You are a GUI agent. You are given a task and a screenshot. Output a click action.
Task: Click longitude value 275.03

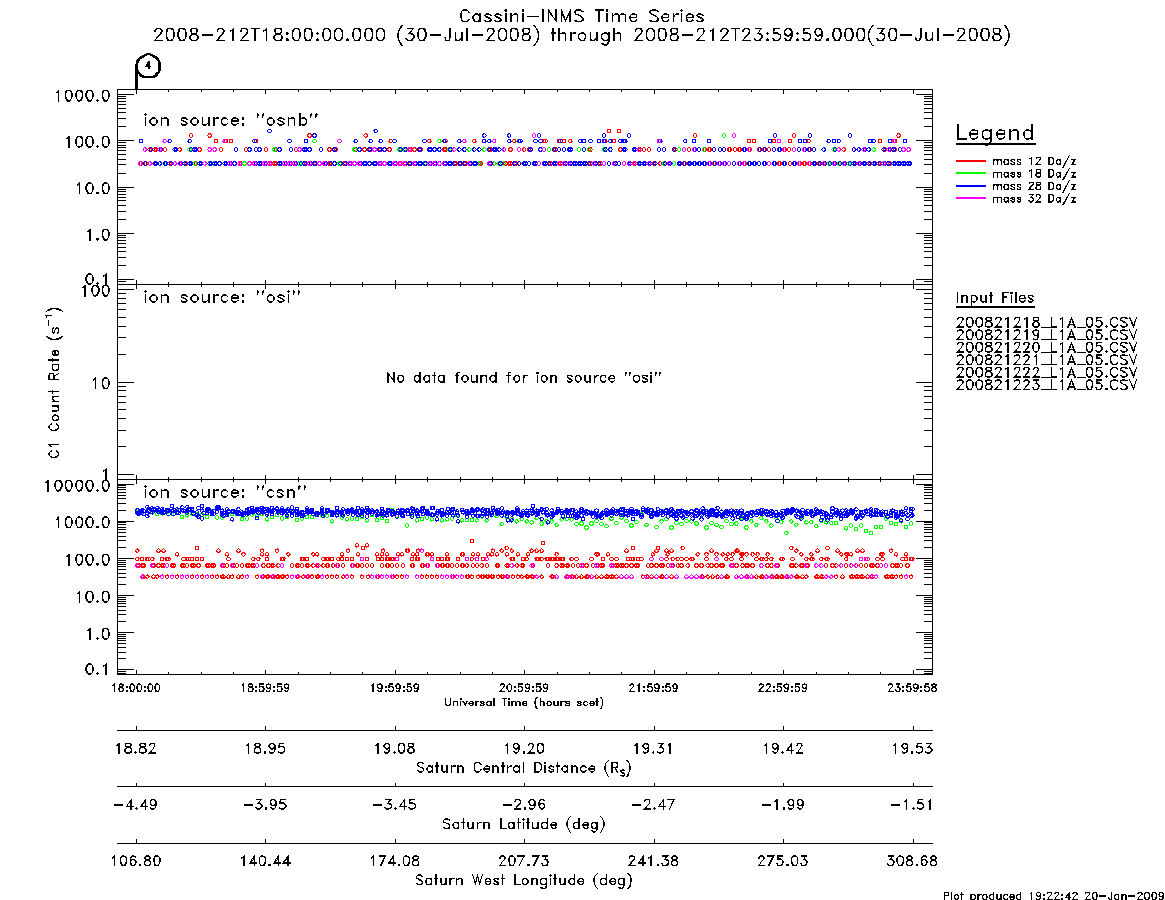(782, 861)
